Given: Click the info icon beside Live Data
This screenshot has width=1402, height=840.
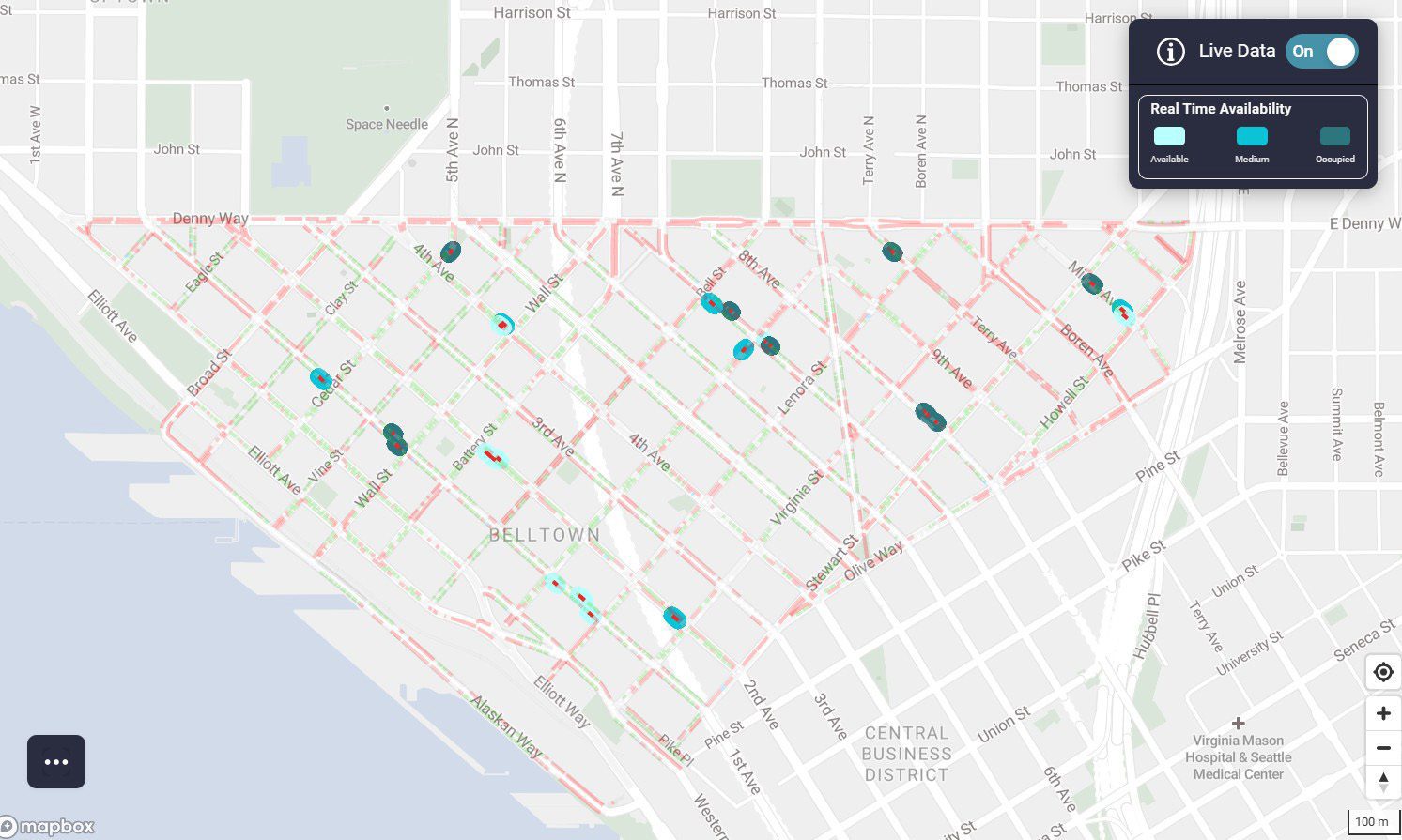Looking at the screenshot, I should [x=1170, y=52].
